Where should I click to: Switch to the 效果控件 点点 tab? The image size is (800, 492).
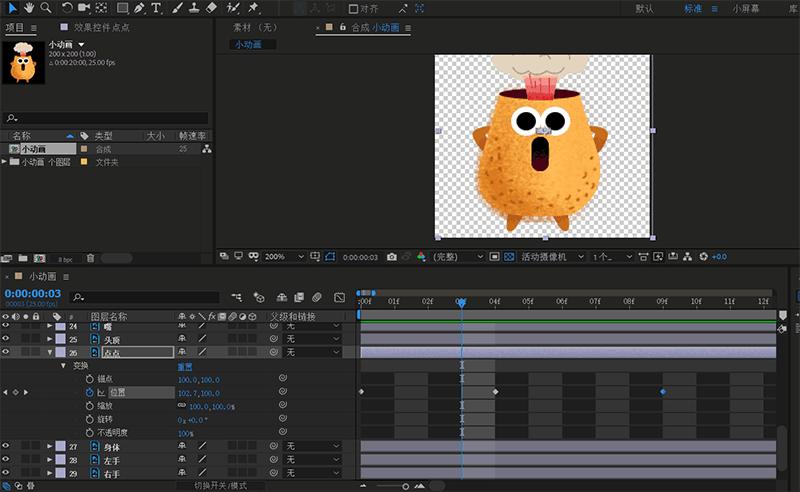[x=104, y=27]
